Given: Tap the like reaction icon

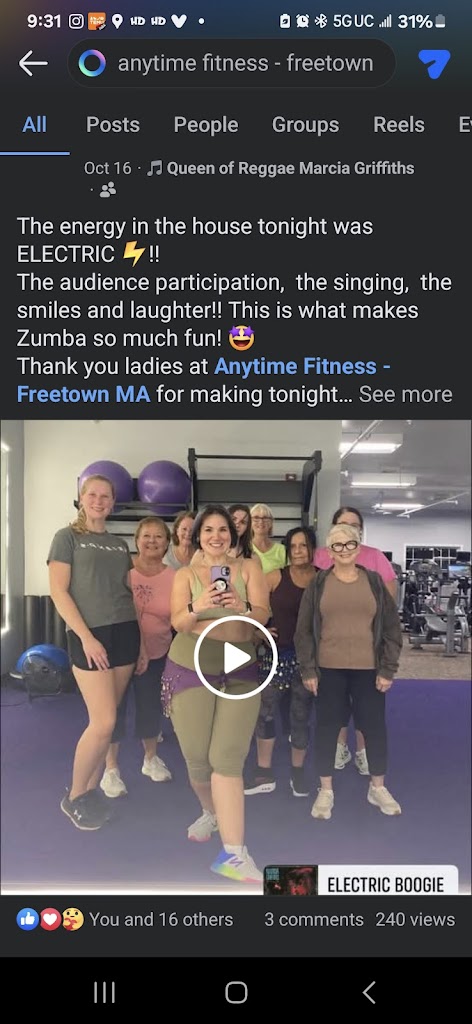Looking at the screenshot, I should coord(27,920).
